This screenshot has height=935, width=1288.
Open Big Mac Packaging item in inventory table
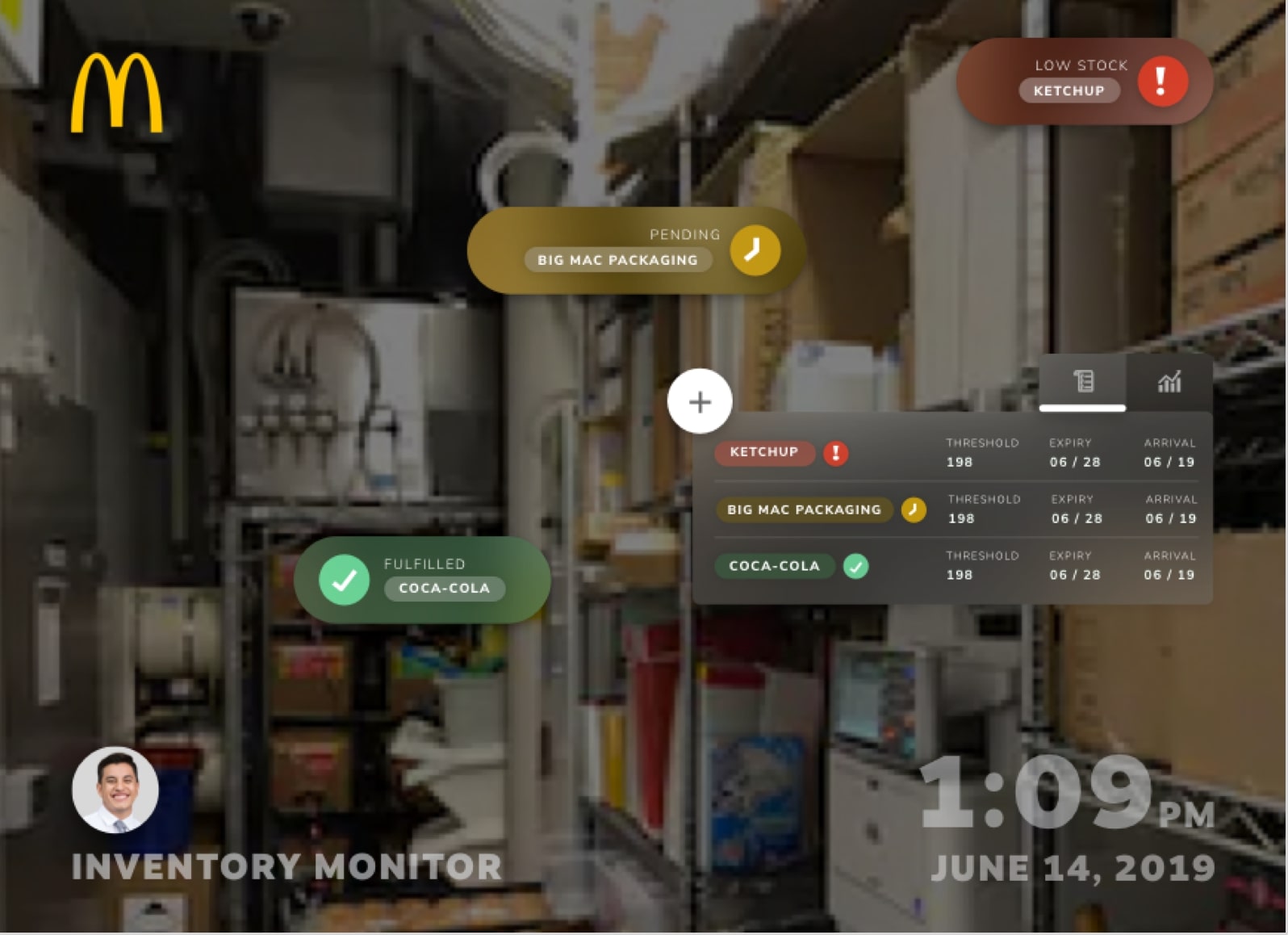tap(804, 509)
